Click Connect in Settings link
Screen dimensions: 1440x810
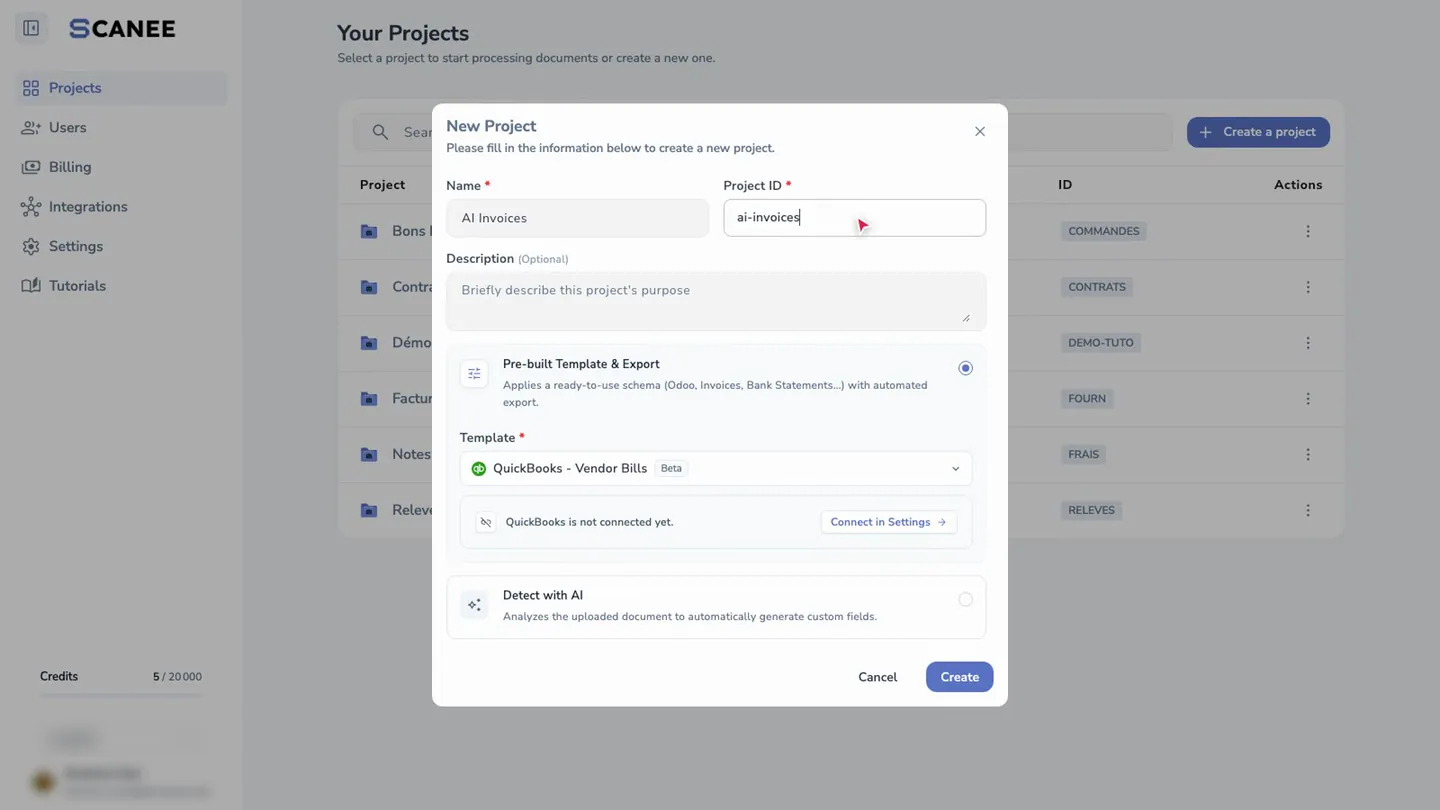(889, 522)
